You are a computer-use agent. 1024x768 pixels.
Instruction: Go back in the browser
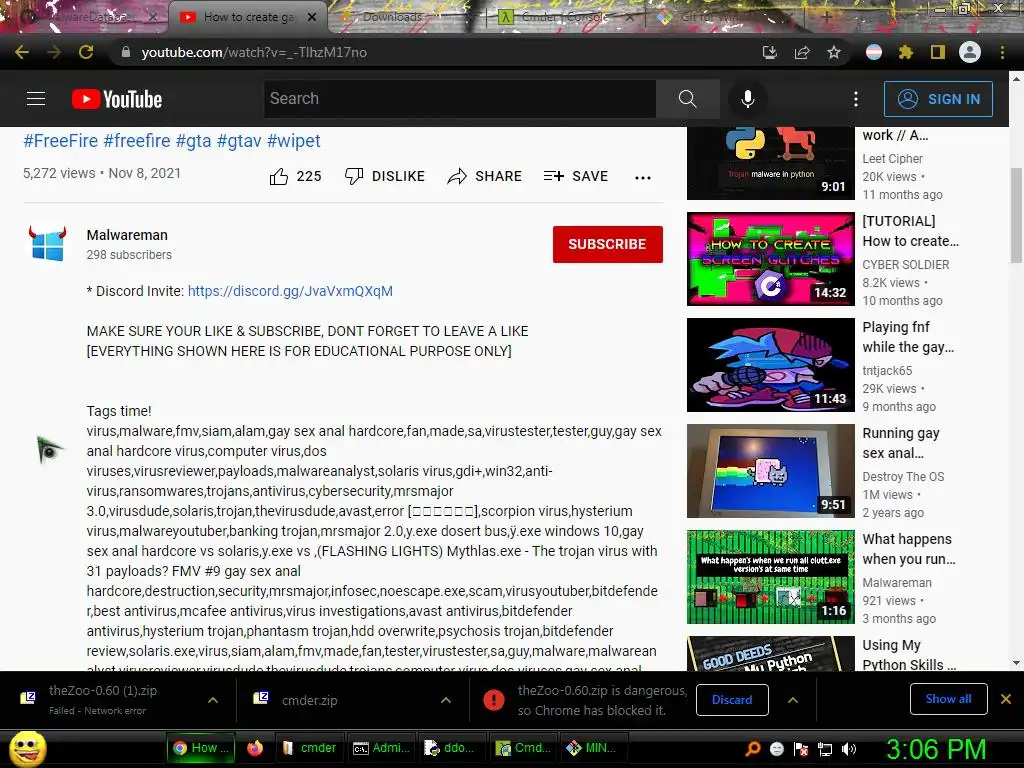click(22, 52)
